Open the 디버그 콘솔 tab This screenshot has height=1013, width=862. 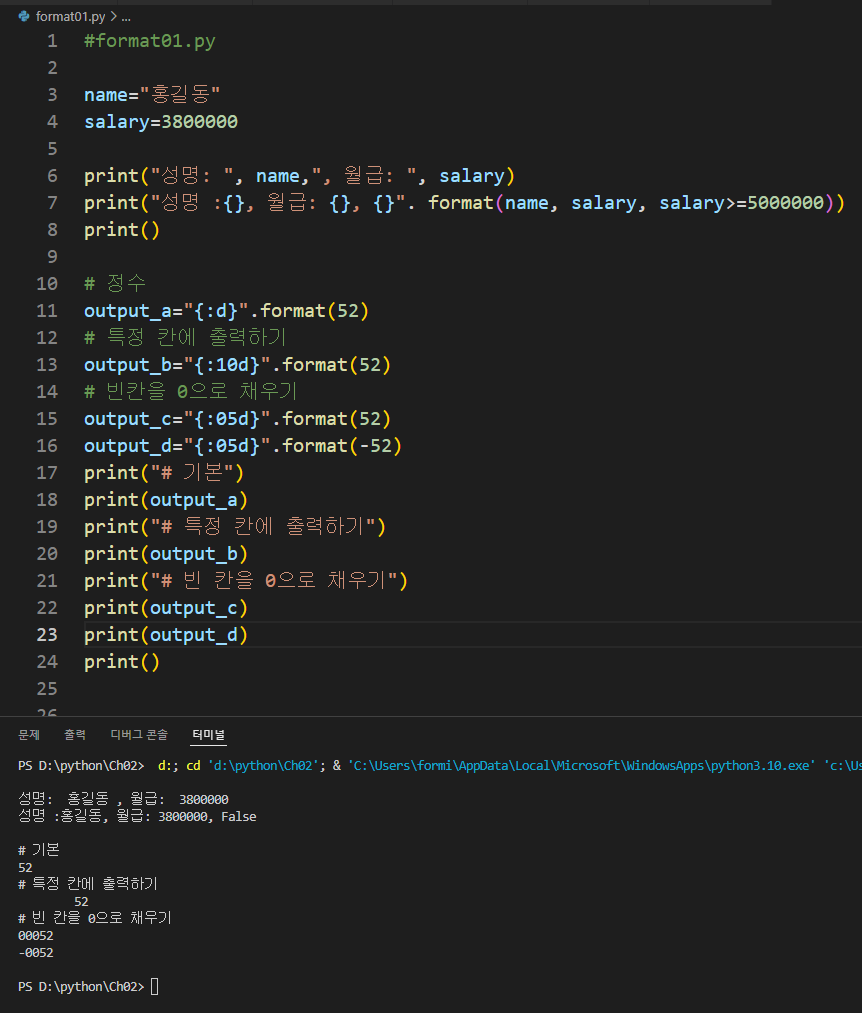pyautogui.click(x=139, y=735)
